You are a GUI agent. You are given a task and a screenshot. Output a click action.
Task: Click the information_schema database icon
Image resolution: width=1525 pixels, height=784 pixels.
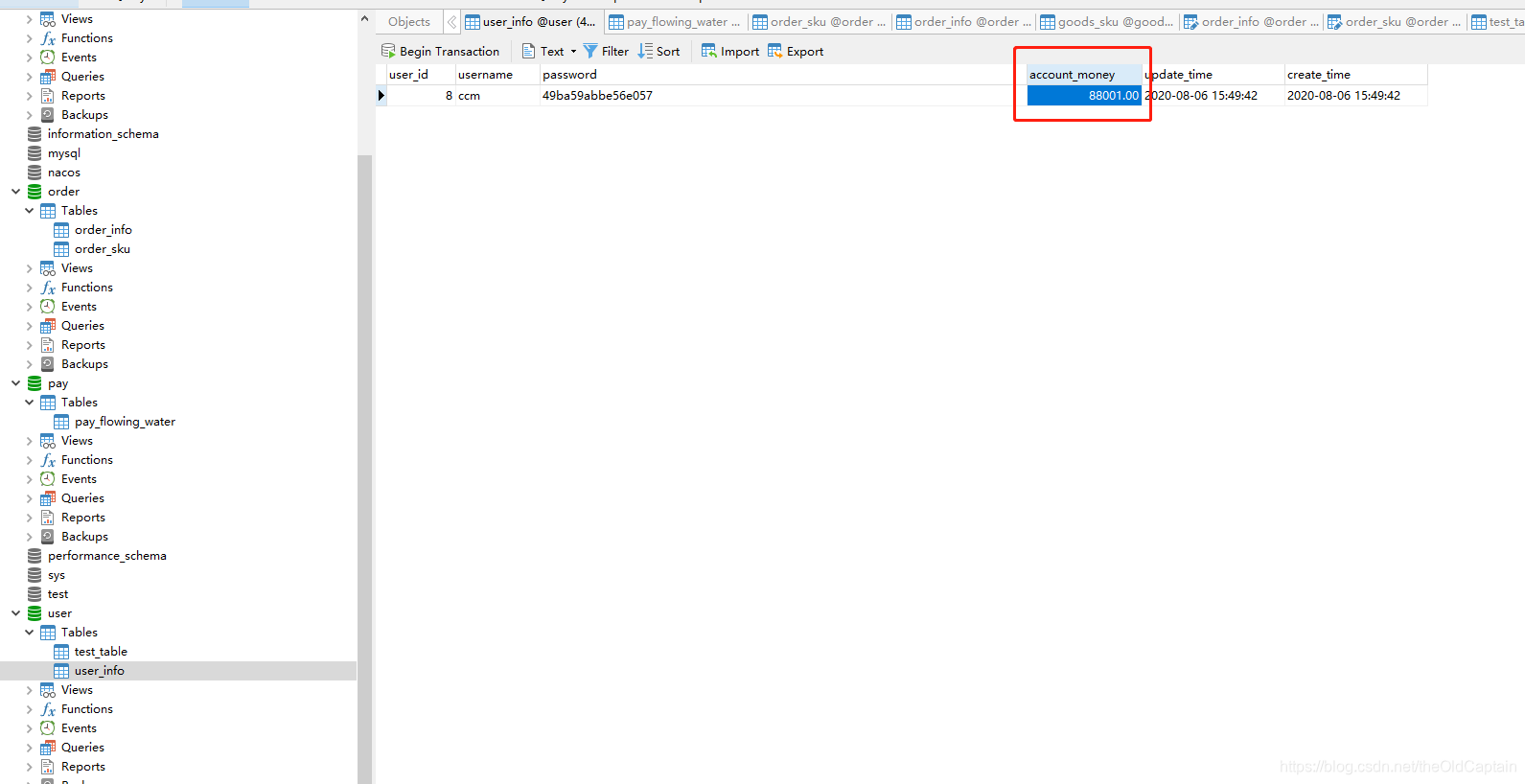[x=35, y=134]
